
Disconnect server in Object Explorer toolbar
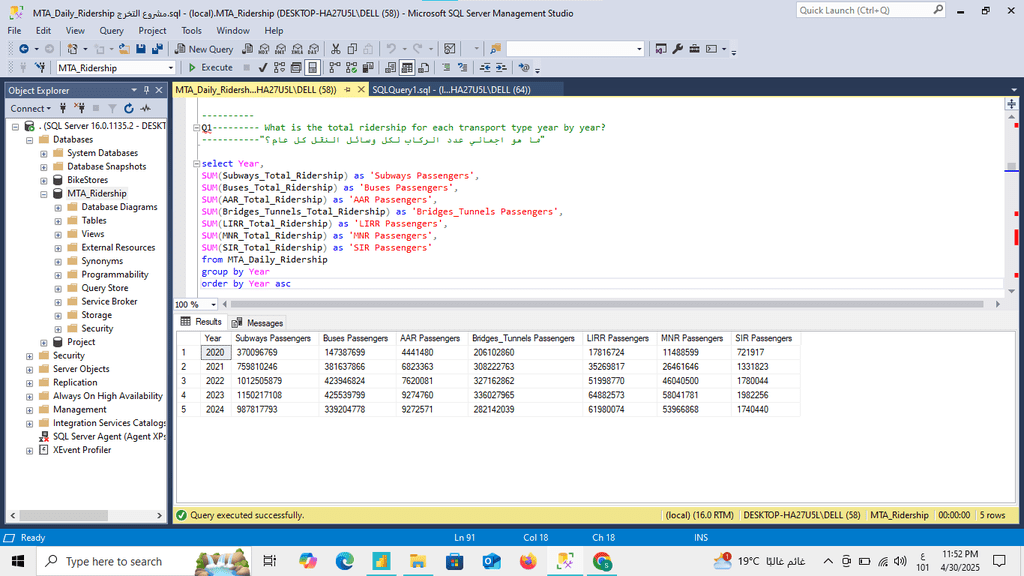tap(79, 108)
